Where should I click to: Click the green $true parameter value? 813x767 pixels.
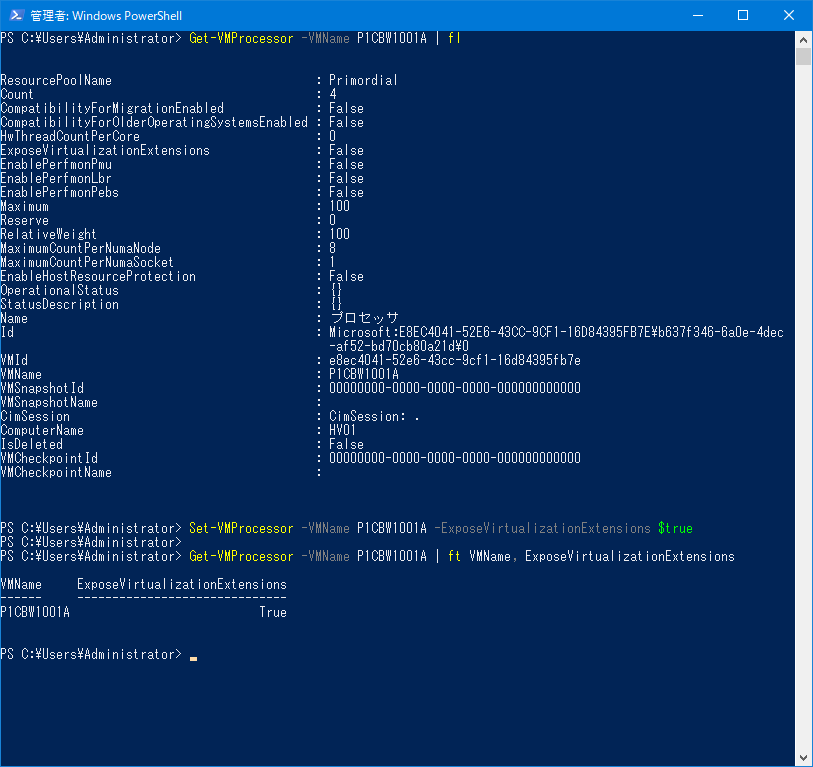675,528
